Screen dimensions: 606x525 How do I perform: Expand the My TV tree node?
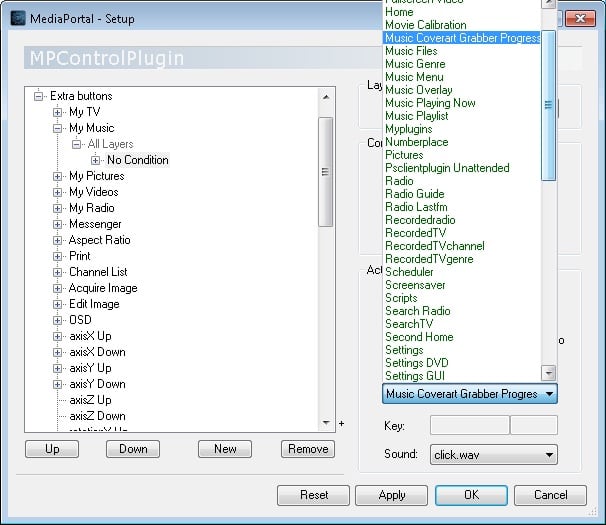[x=58, y=112]
